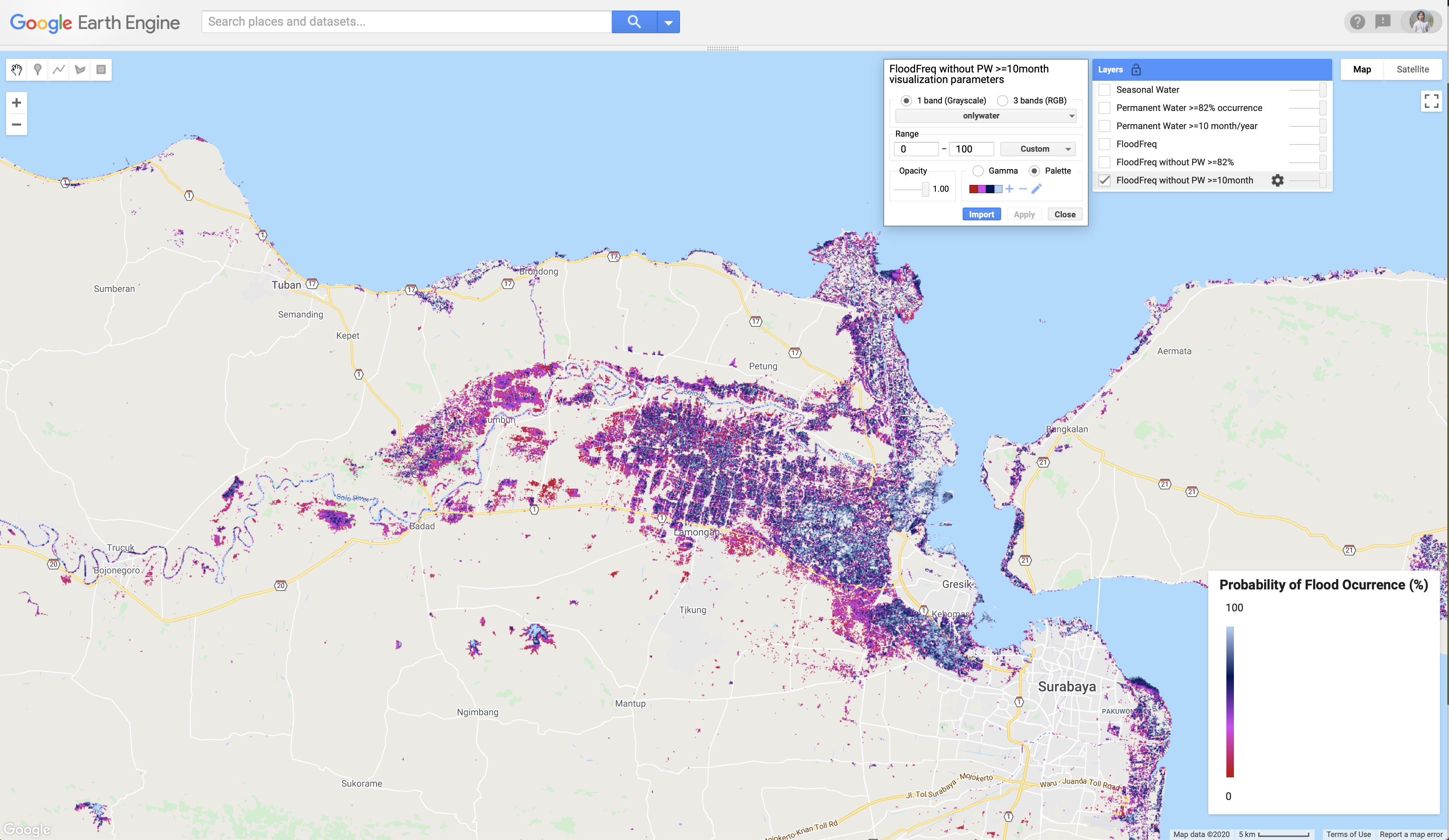The image size is (1449, 840).
Task: Enable the Seasonal Water layer checkbox
Action: [x=1104, y=90]
